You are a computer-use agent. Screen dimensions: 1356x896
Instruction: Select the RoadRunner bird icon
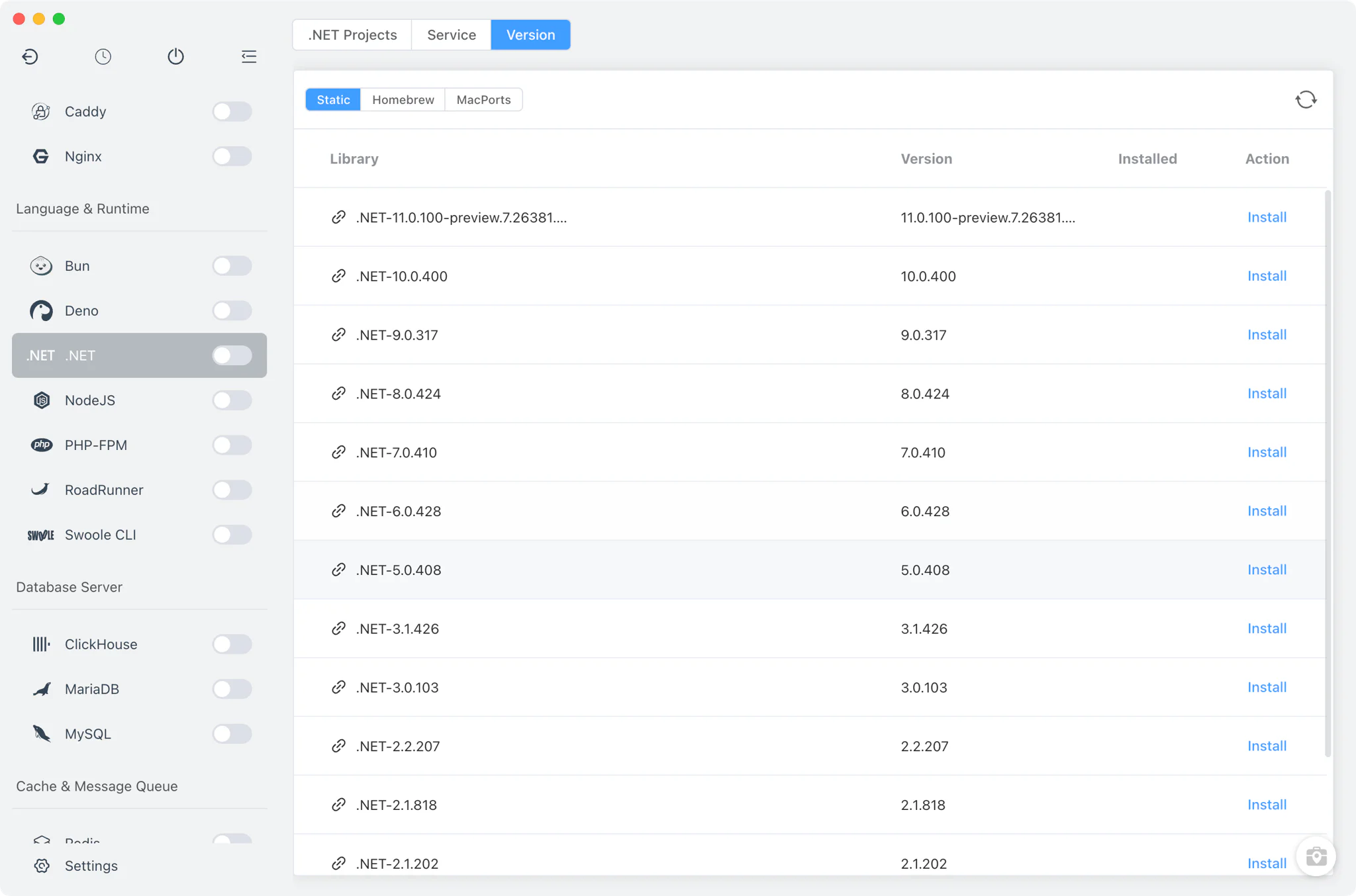41,490
